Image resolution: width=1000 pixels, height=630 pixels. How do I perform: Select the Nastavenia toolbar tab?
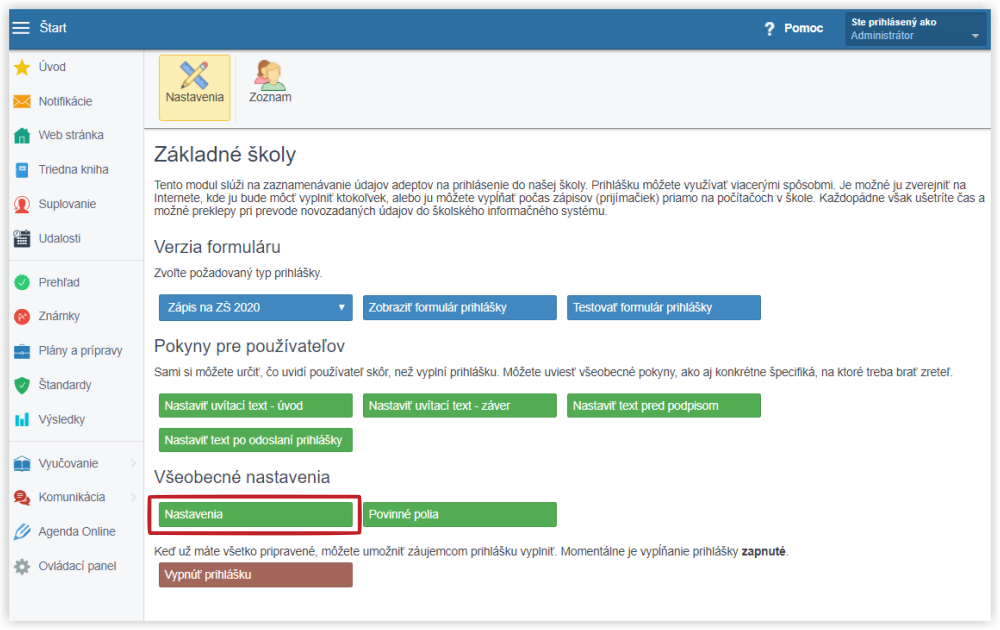(x=195, y=82)
